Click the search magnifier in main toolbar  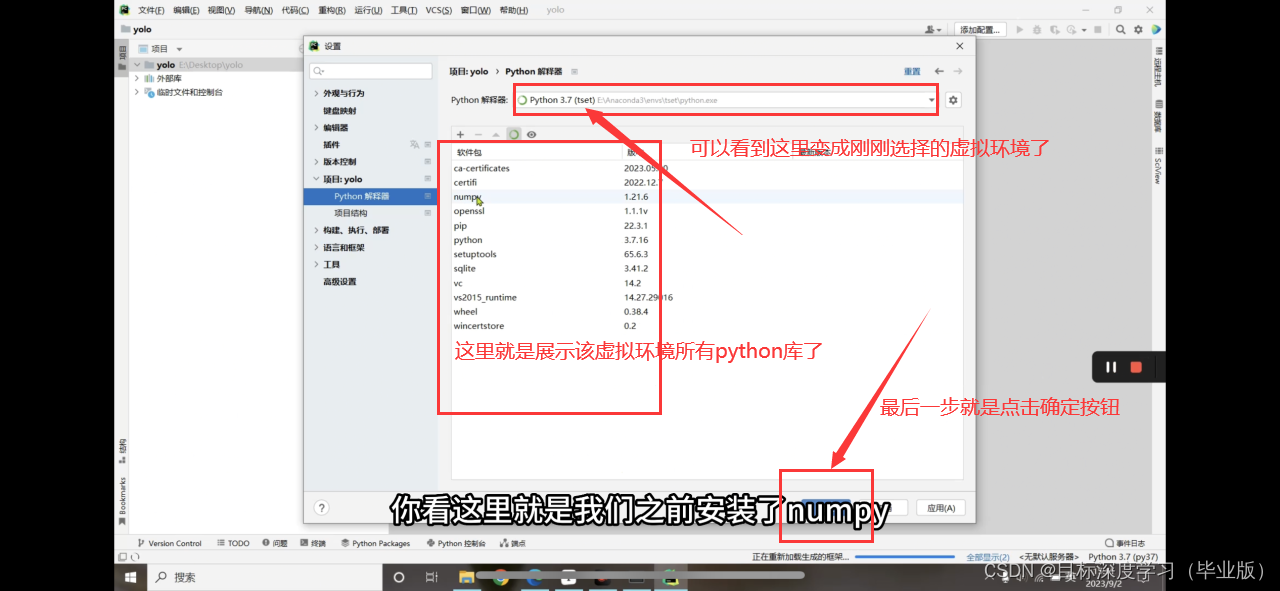(x=1121, y=30)
